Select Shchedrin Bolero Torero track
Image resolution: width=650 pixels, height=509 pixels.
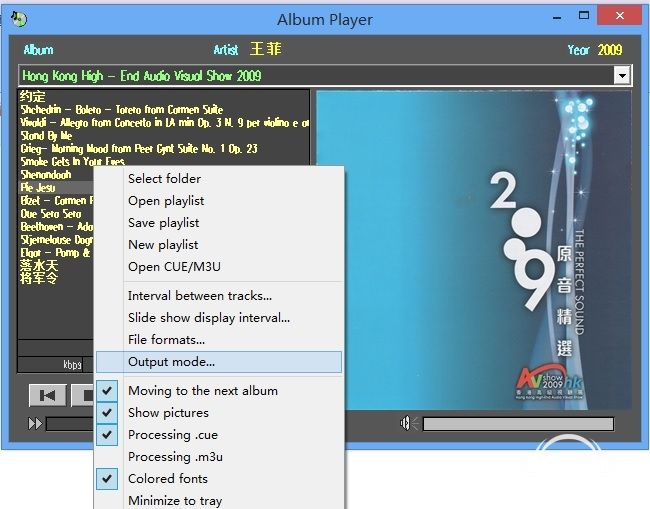pos(121,109)
